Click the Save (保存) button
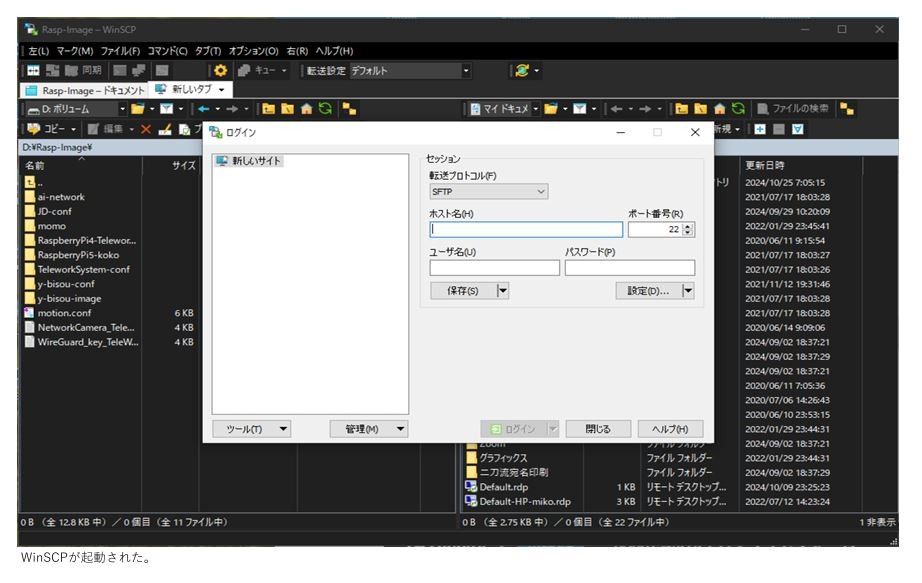922x583 pixels. (x=463, y=291)
